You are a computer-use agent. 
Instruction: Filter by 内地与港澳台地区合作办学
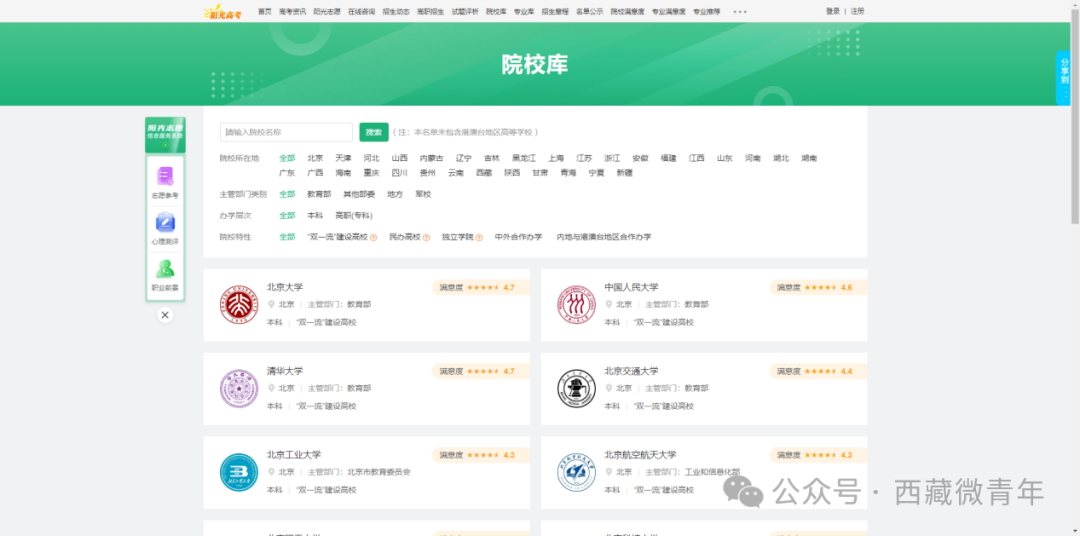click(603, 237)
